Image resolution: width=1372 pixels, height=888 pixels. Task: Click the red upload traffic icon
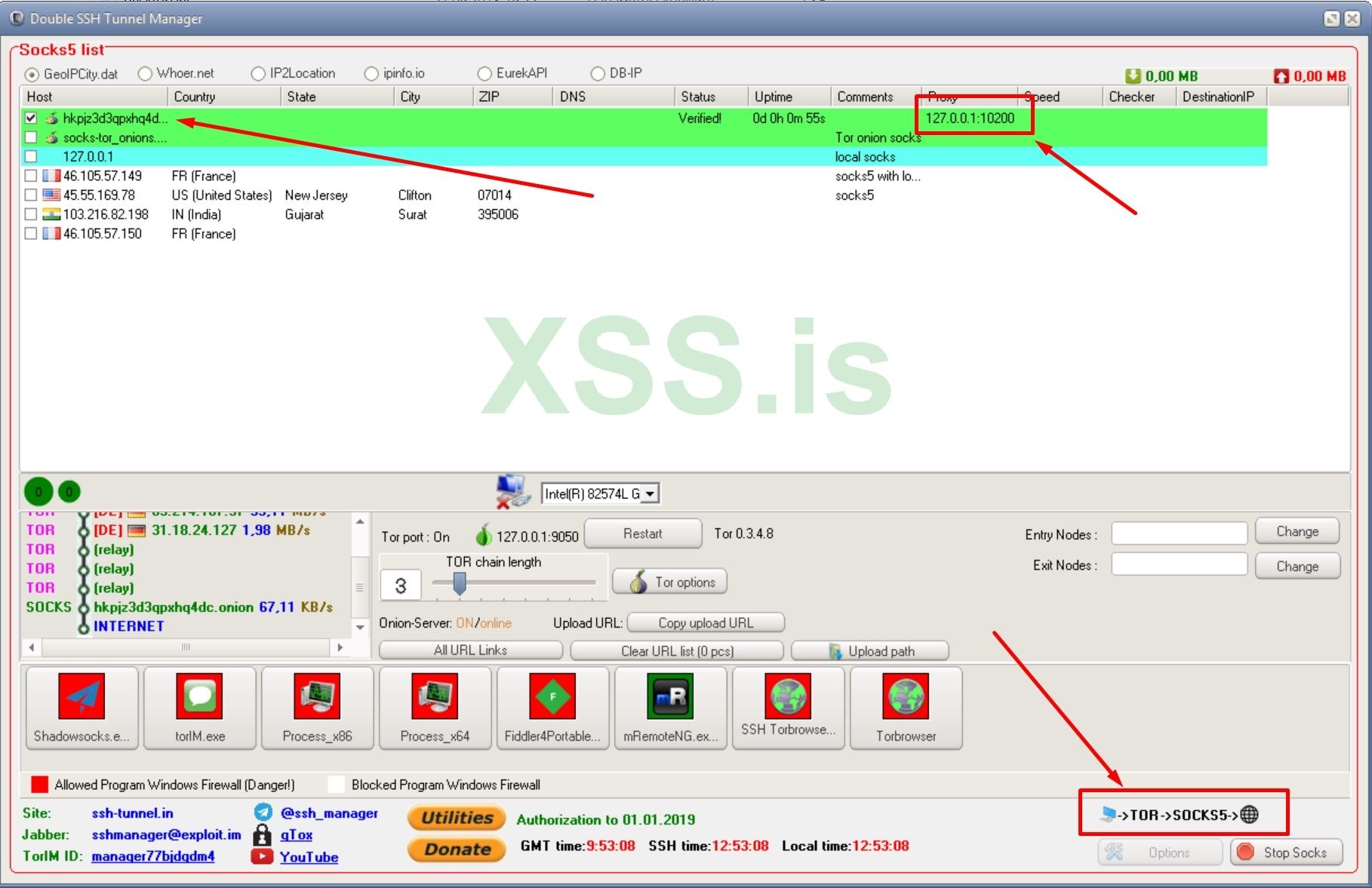1281,75
